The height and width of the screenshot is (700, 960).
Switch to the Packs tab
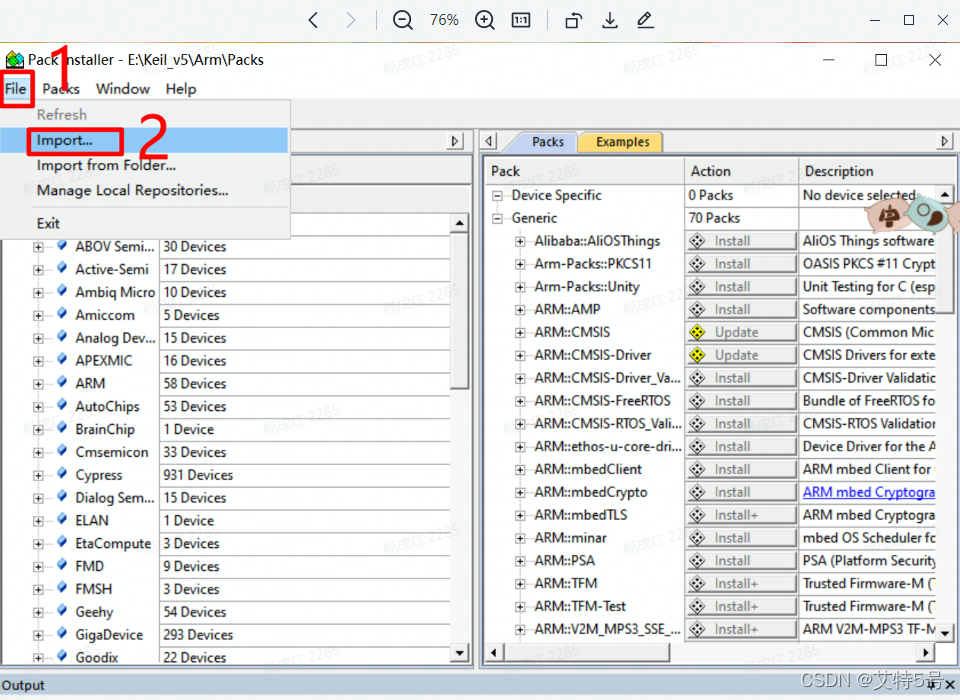pos(547,142)
